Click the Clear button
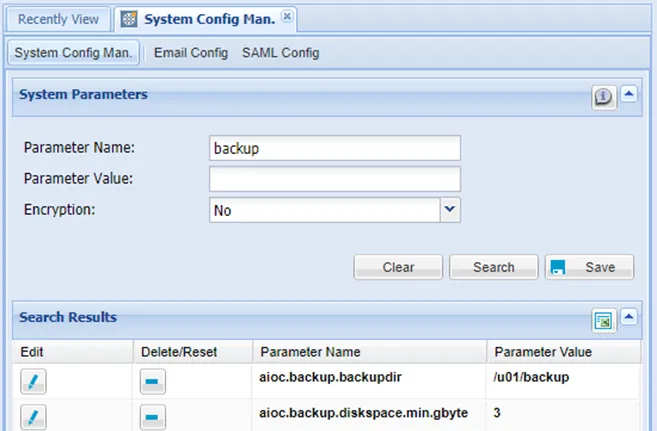This screenshot has width=657, height=431. [x=398, y=267]
